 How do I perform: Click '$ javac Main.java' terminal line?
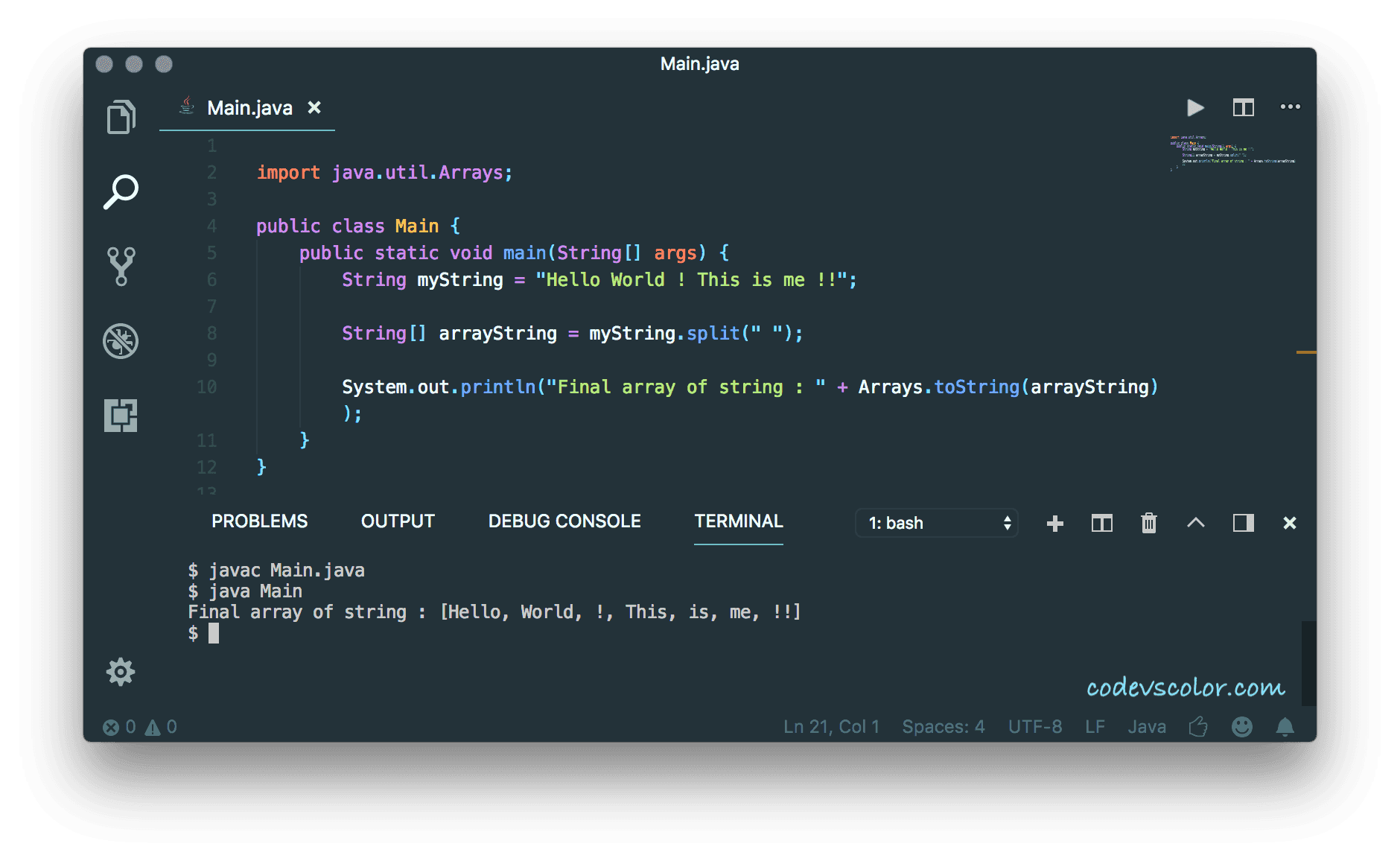click(276, 571)
